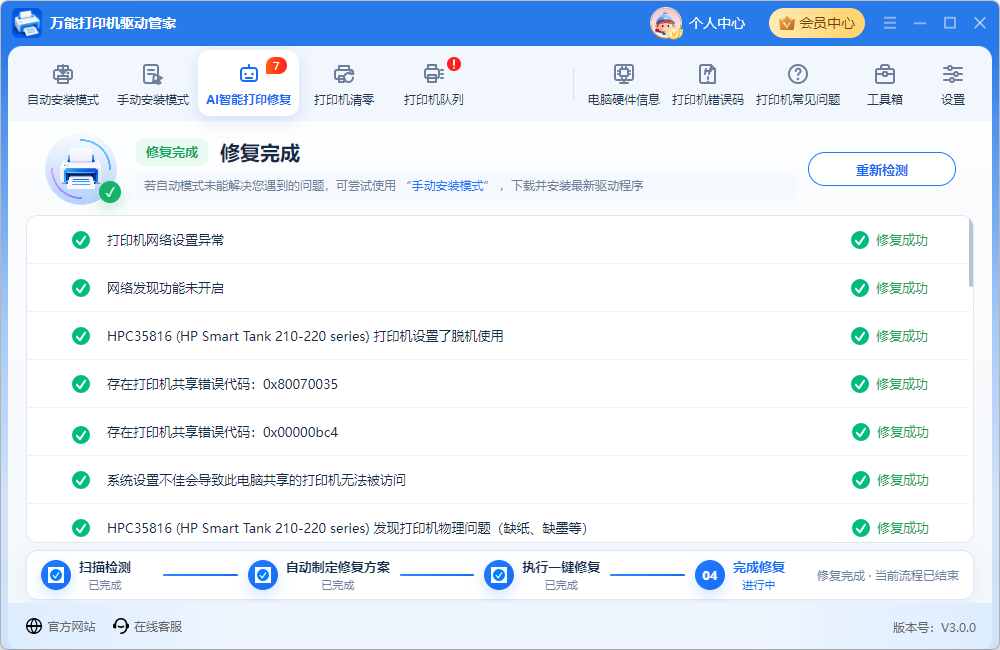
Task: Click the 自动制定修复方案 step checkbox icon
Action: click(263, 575)
